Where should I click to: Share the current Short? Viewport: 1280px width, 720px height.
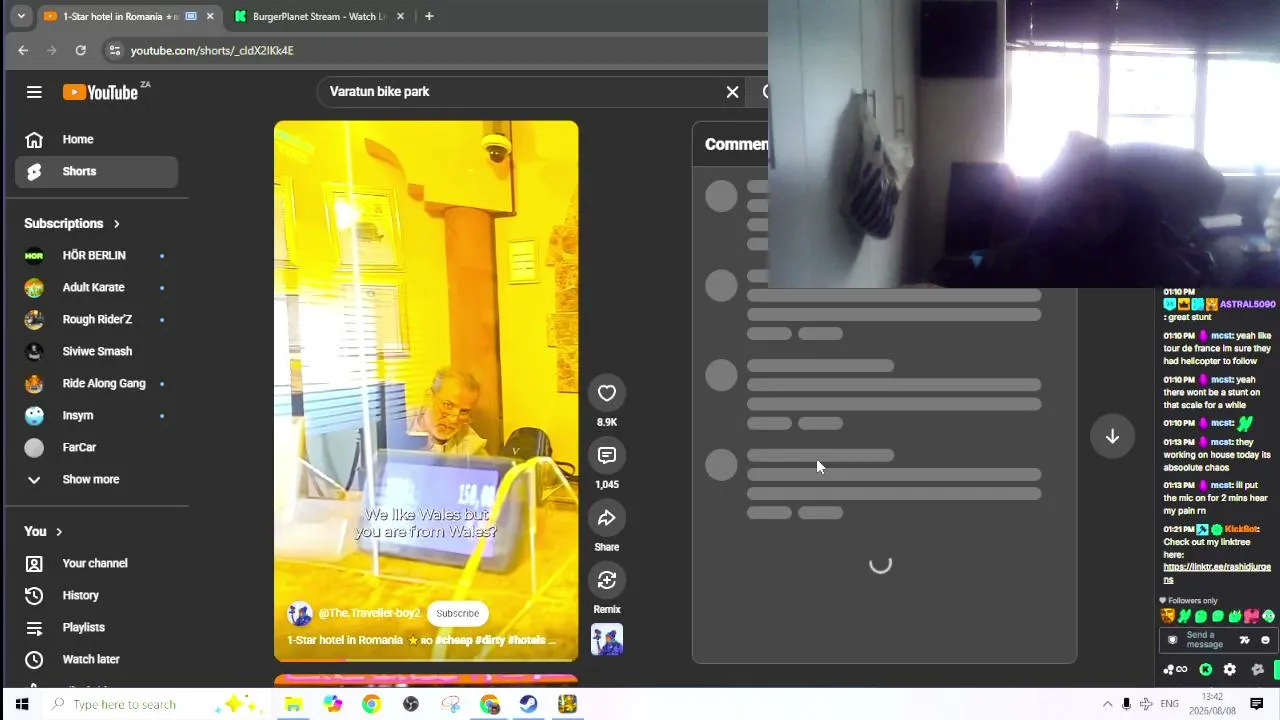point(606,518)
